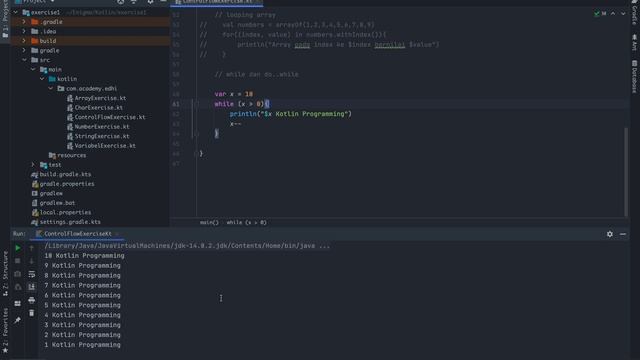Hide the Run tool window

(623, 234)
